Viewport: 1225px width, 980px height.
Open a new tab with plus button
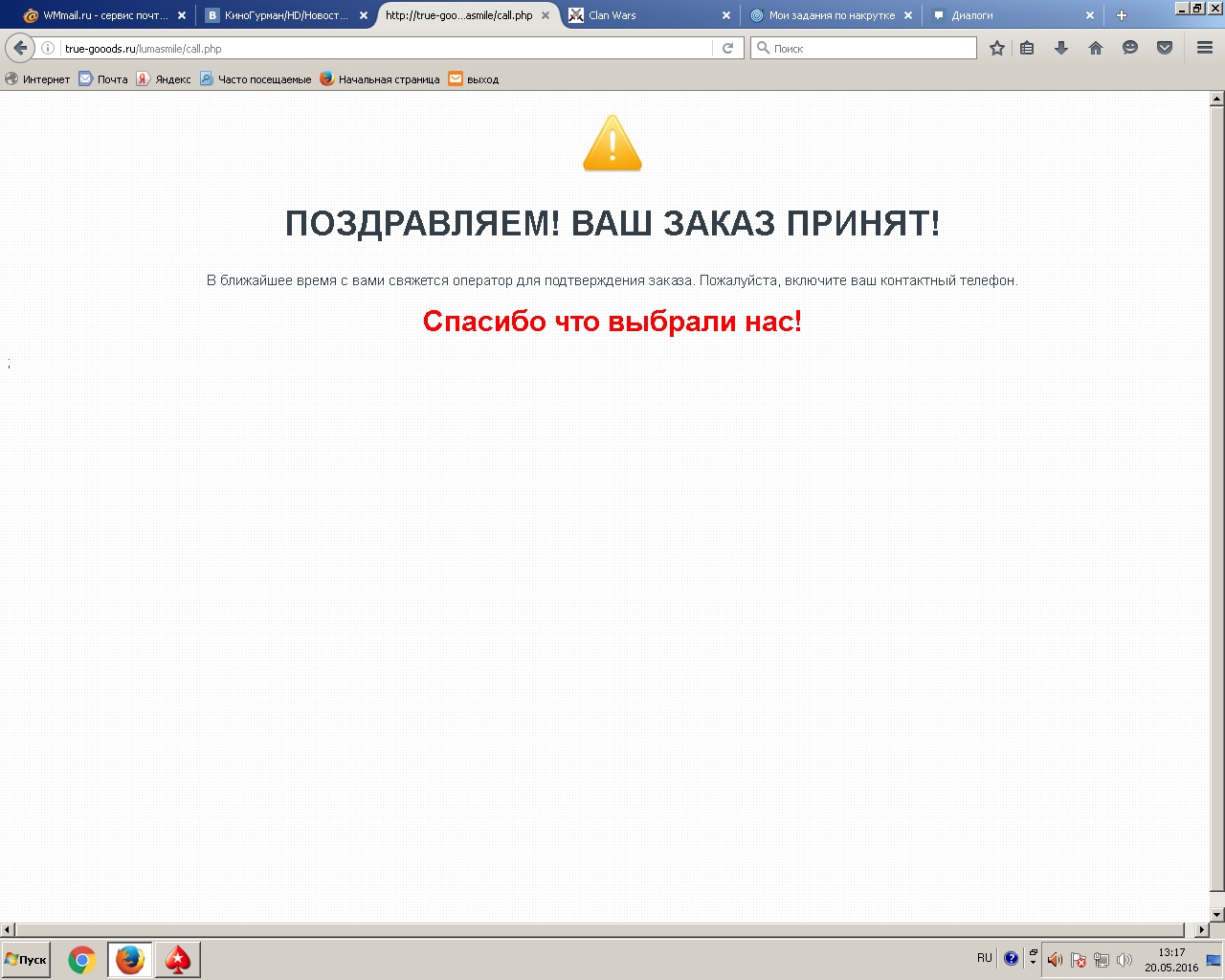click(1122, 15)
